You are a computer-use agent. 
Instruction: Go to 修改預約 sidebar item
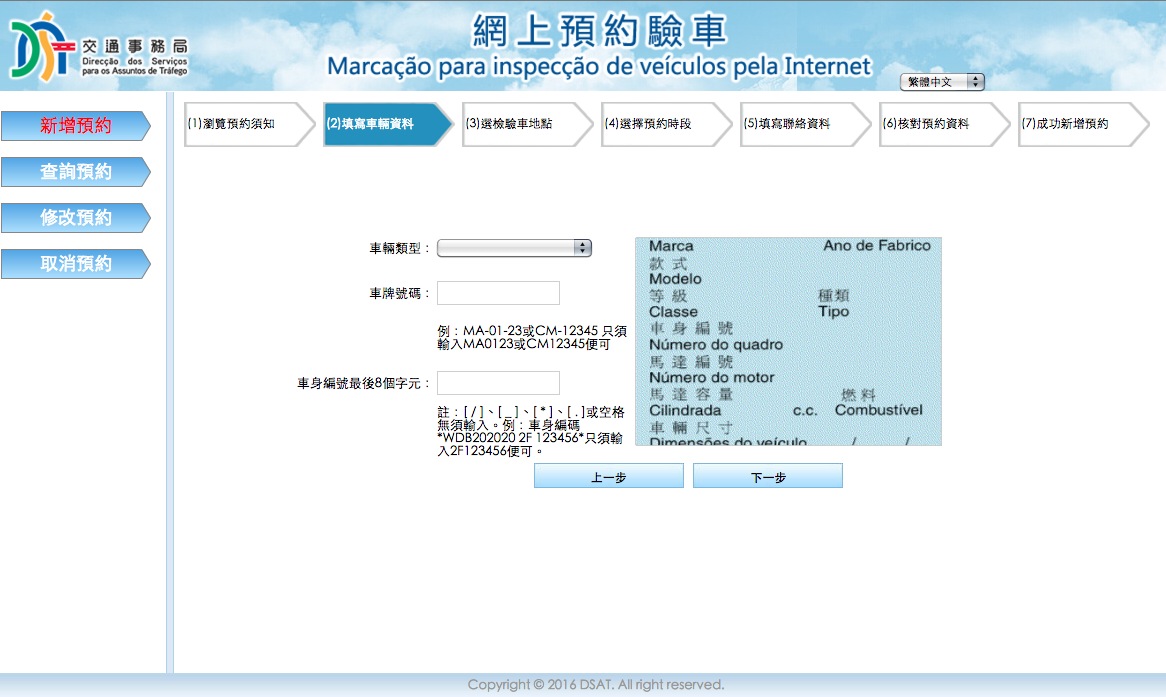click(x=75, y=218)
